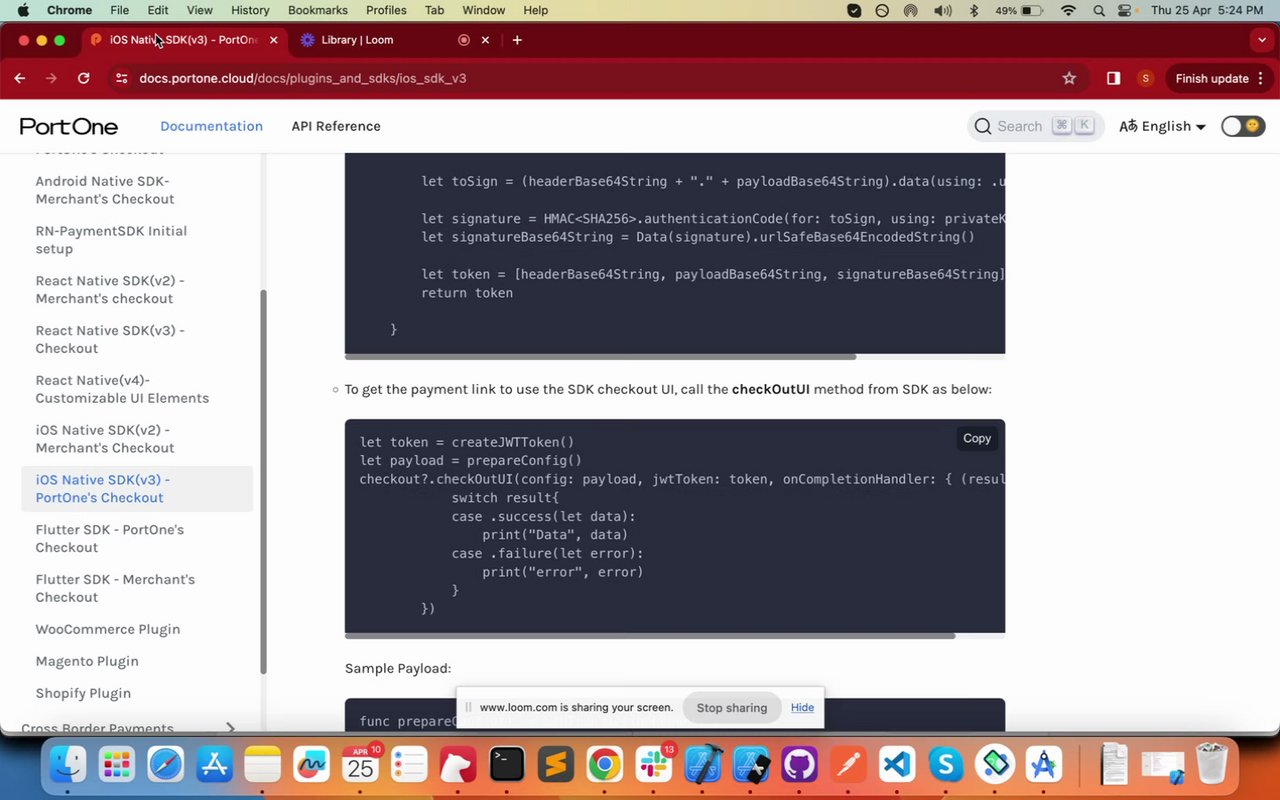Open the History menu
This screenshot has height=800, width=1280.
coord(250,10)
